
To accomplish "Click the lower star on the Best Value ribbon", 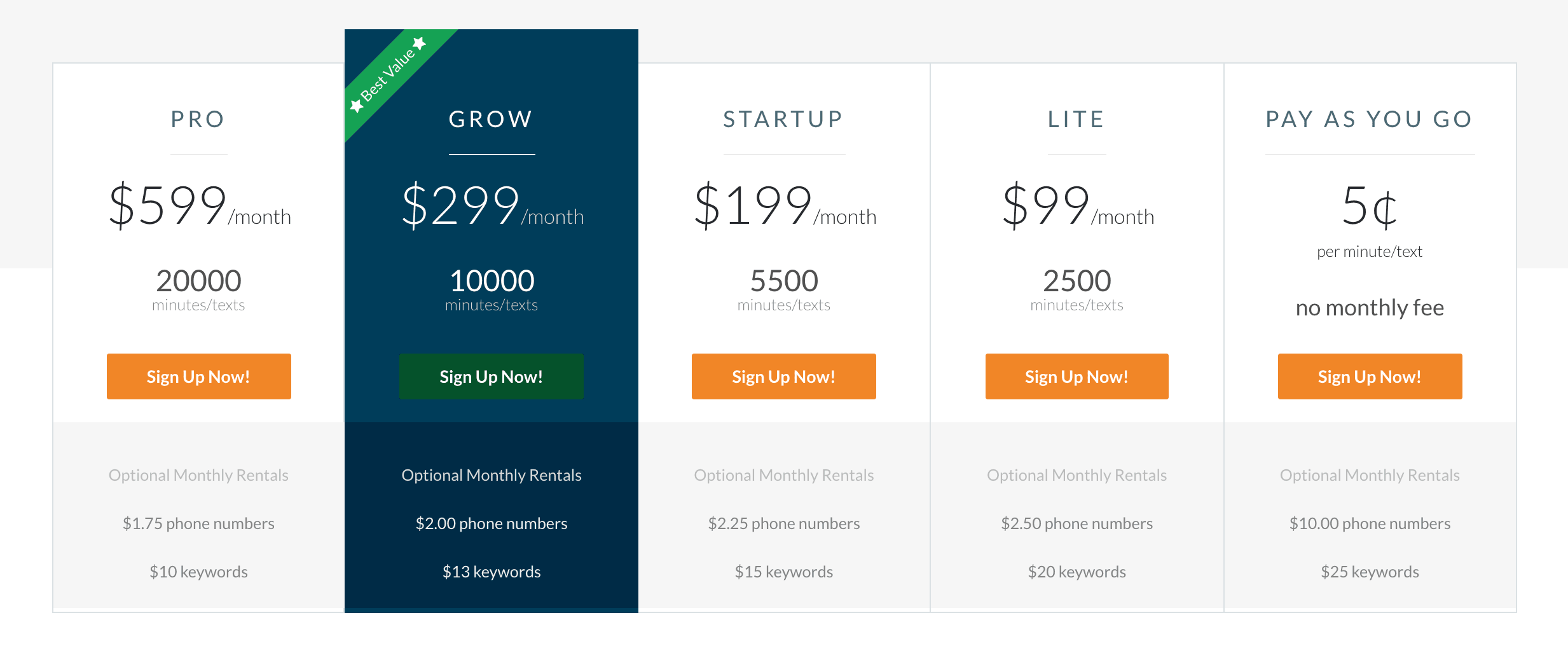I will [x=357, y=105].
